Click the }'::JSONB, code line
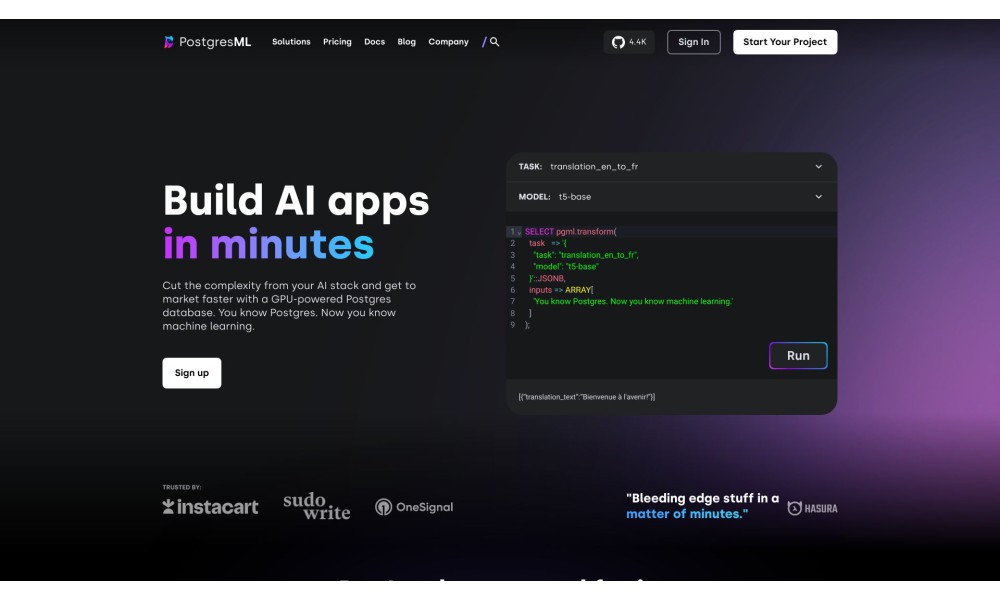1000x600 pixels. click(x=547, y=279)
